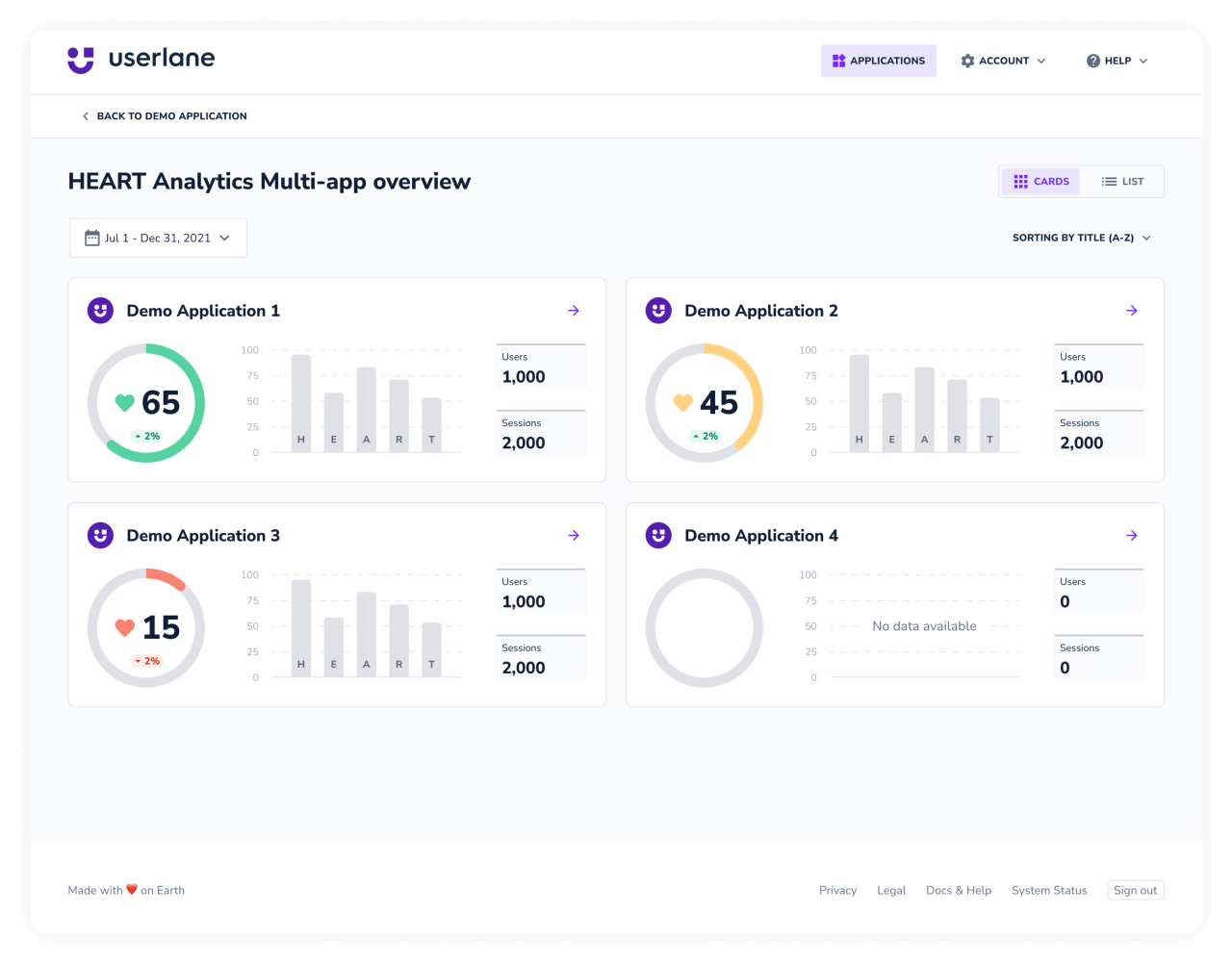
Task: Click Demo Application 2 score ring
Action: 705,403
